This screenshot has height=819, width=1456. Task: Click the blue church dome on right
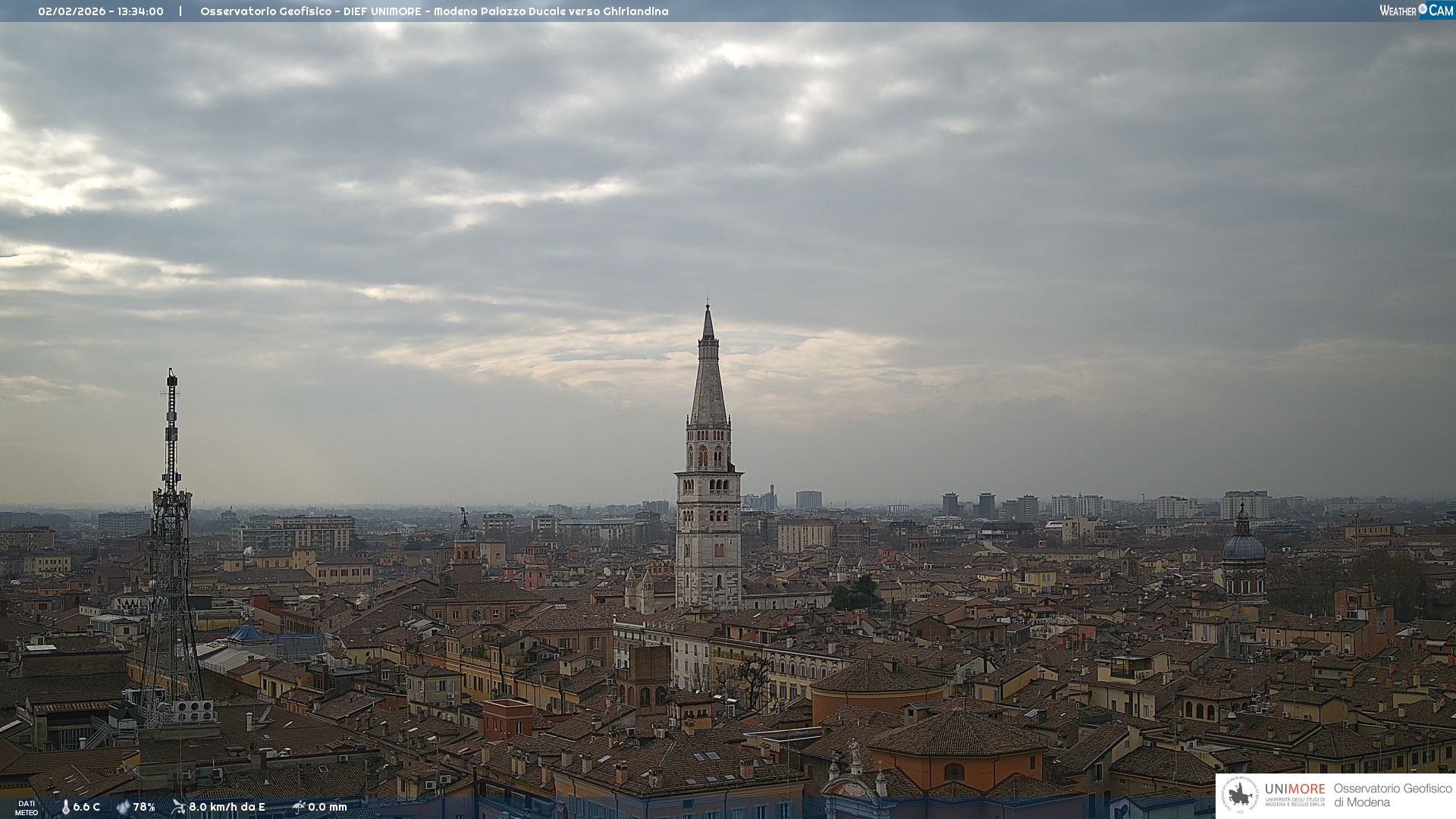[x=1244, y=546]
